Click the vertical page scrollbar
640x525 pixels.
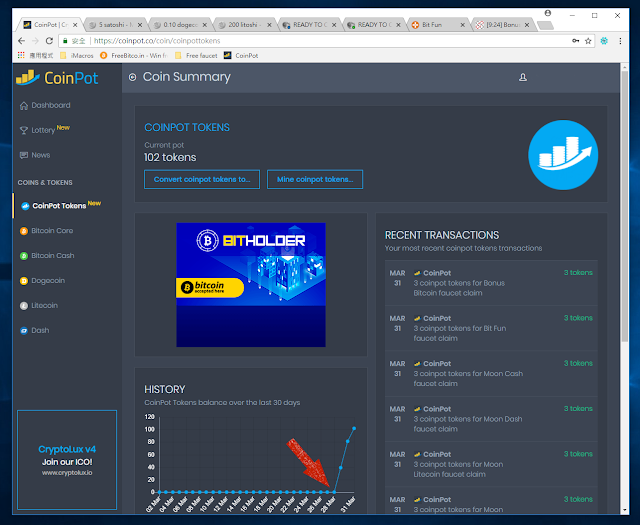(624, 206)
